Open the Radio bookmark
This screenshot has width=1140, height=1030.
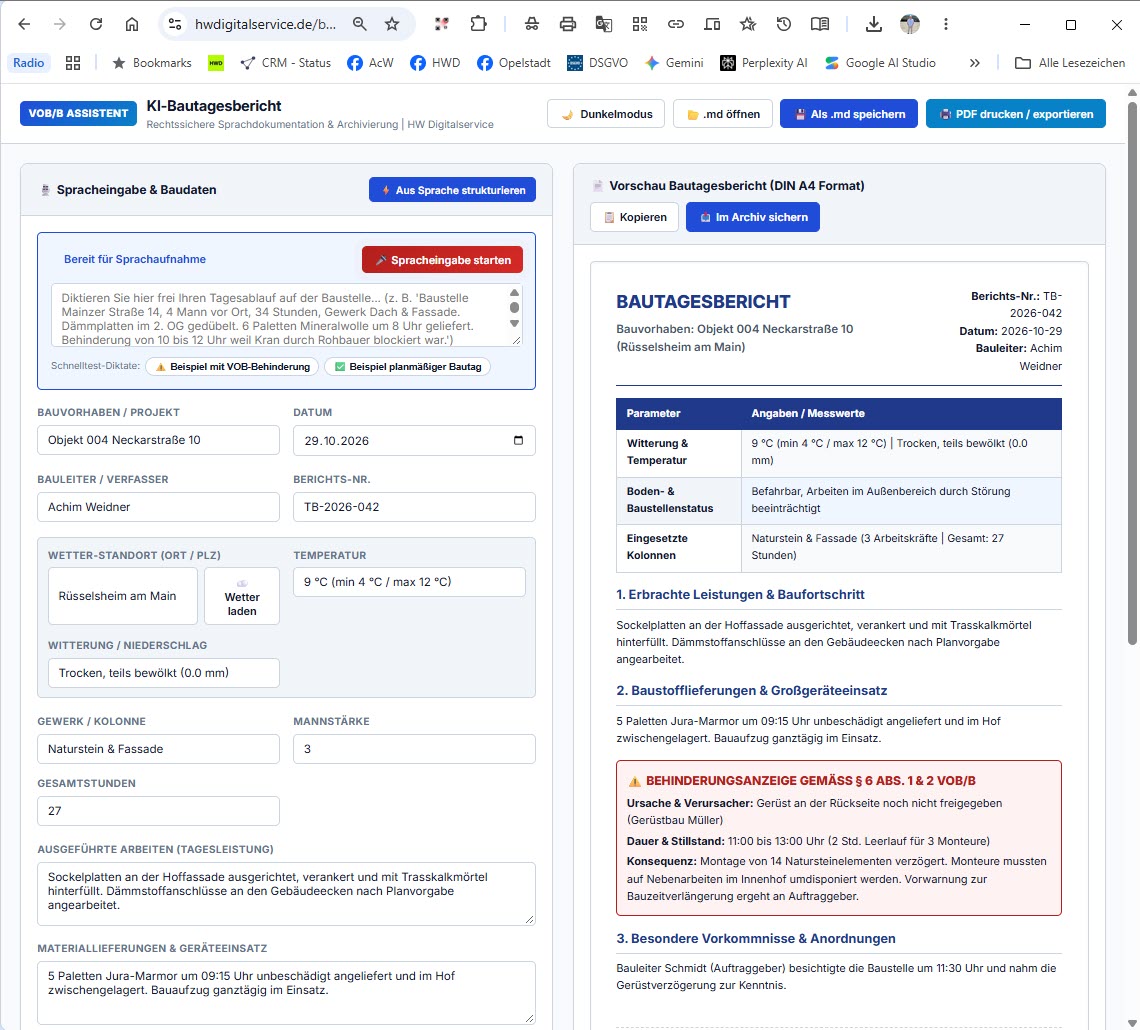point(28,63)
